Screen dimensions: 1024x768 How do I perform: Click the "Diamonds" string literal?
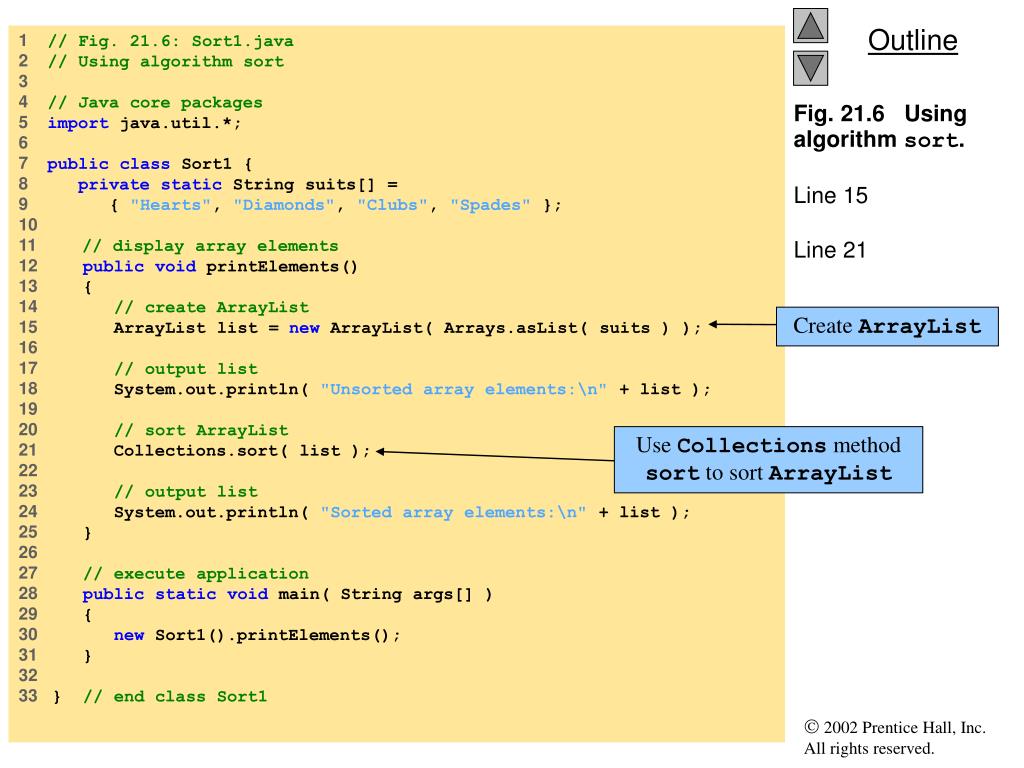(284, 205)
